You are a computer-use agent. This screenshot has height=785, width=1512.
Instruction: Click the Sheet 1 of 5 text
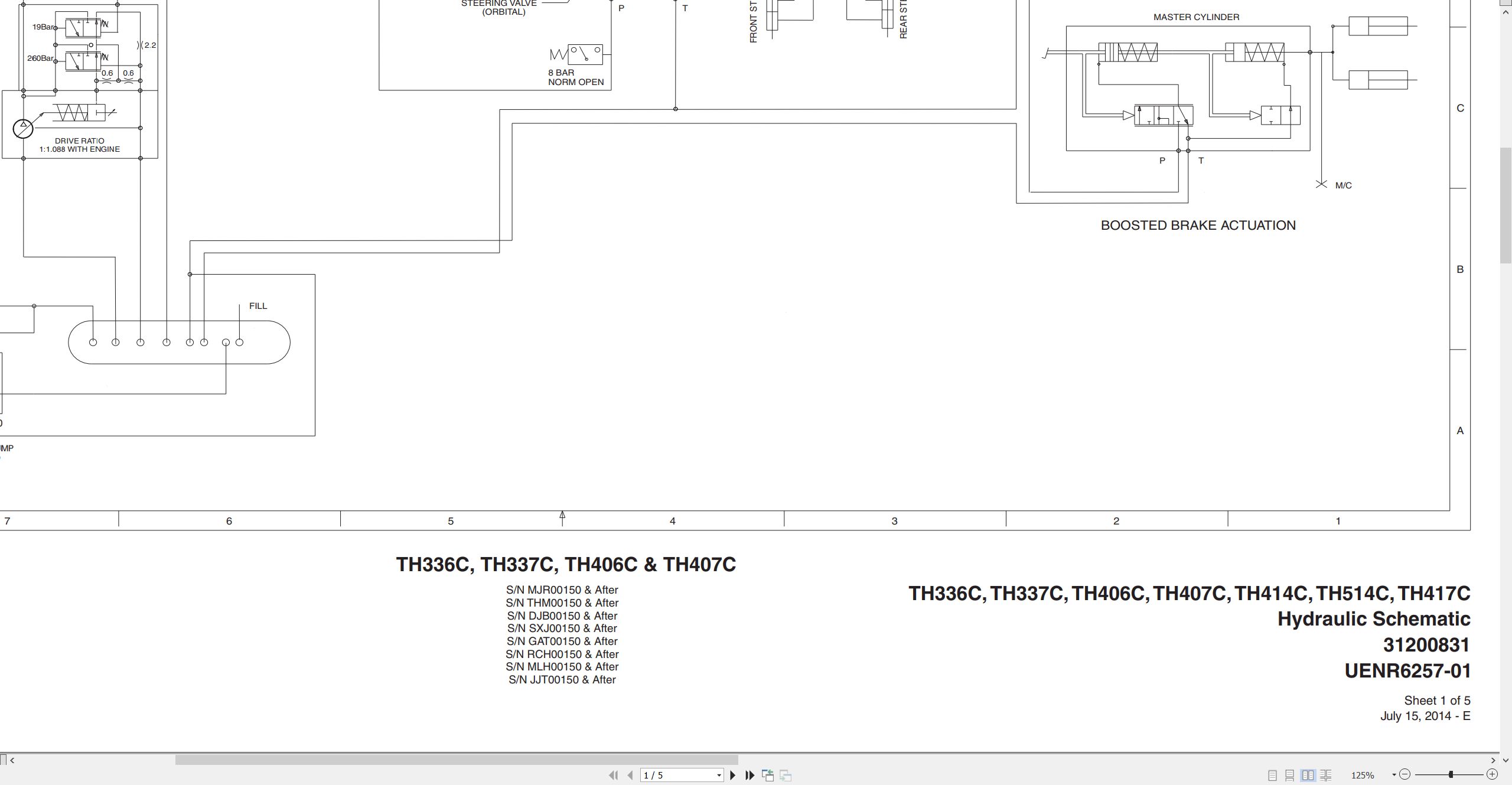(x=1437, y=701)
